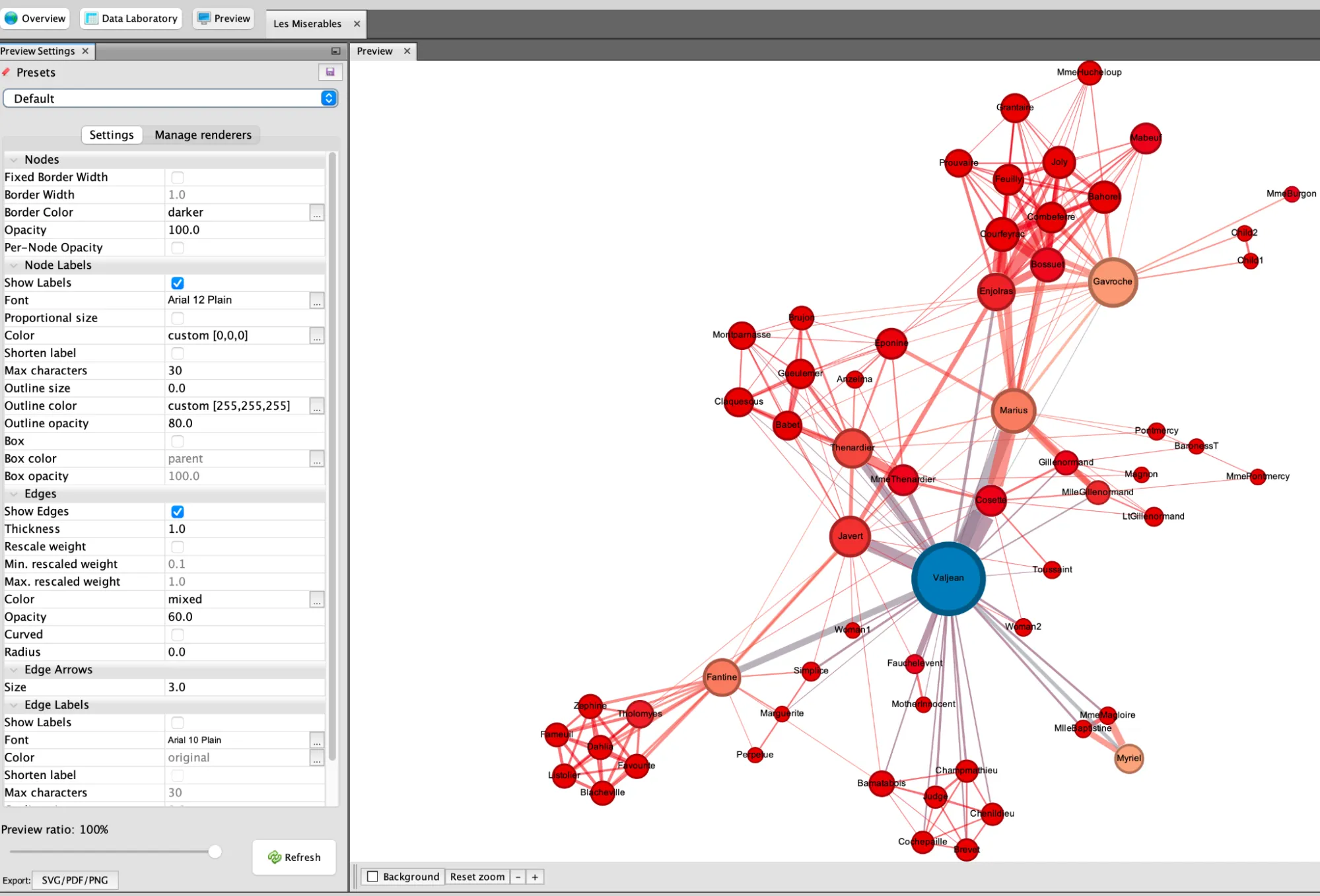Open node label Font chooser button
Screen dimensions: 1320x896
[x=317, y=300]
